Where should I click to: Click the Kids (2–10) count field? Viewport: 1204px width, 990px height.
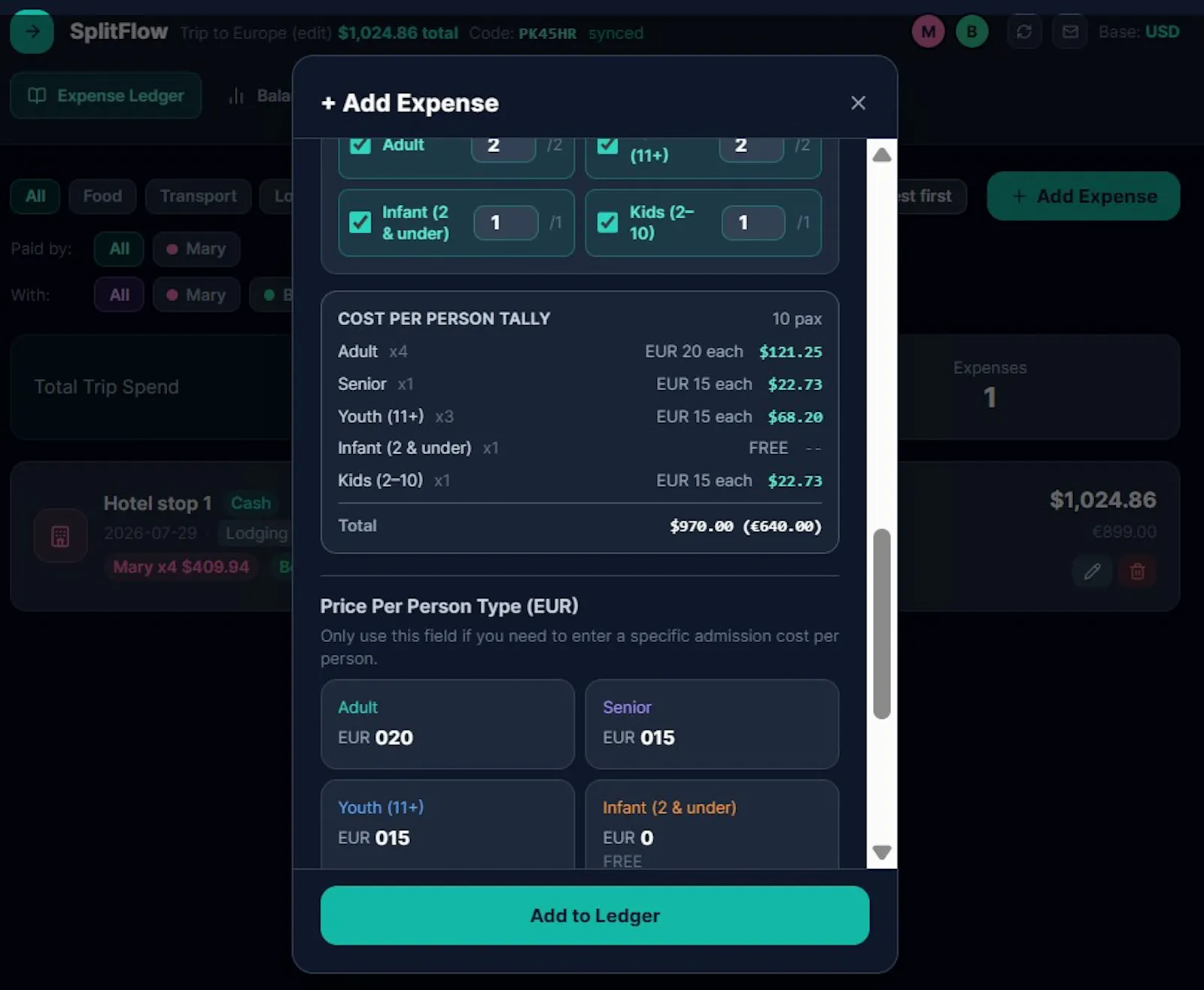click(753, 223)
